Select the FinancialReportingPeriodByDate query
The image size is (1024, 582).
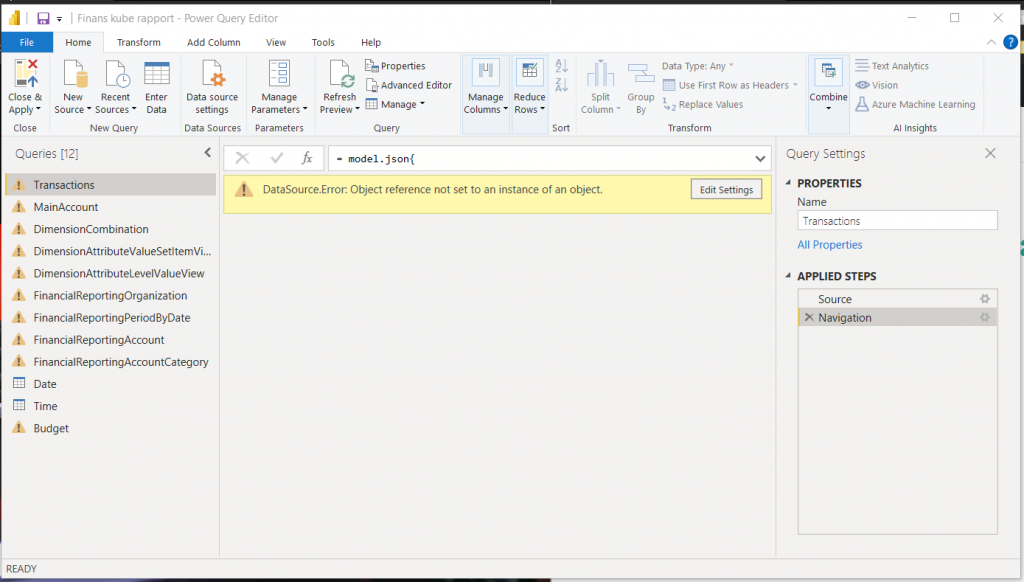(110, 317)
